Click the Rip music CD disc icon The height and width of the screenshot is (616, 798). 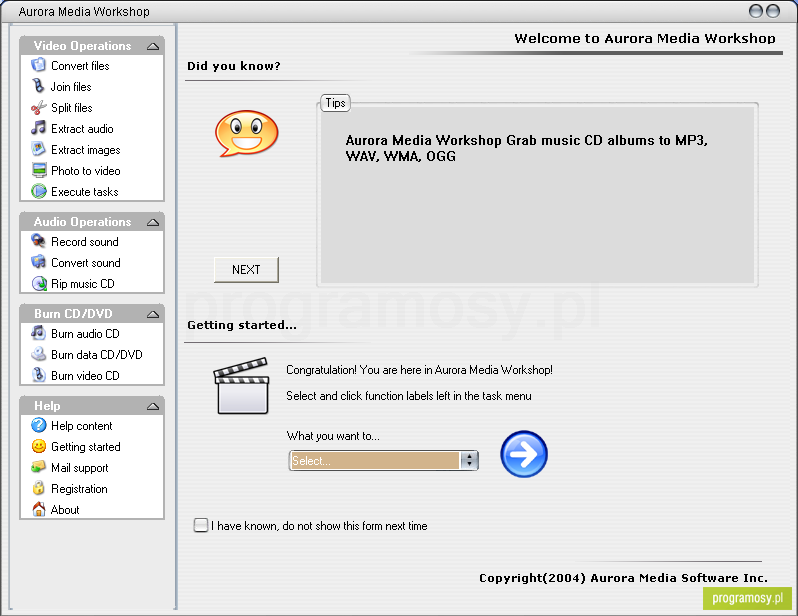(39, 283)
